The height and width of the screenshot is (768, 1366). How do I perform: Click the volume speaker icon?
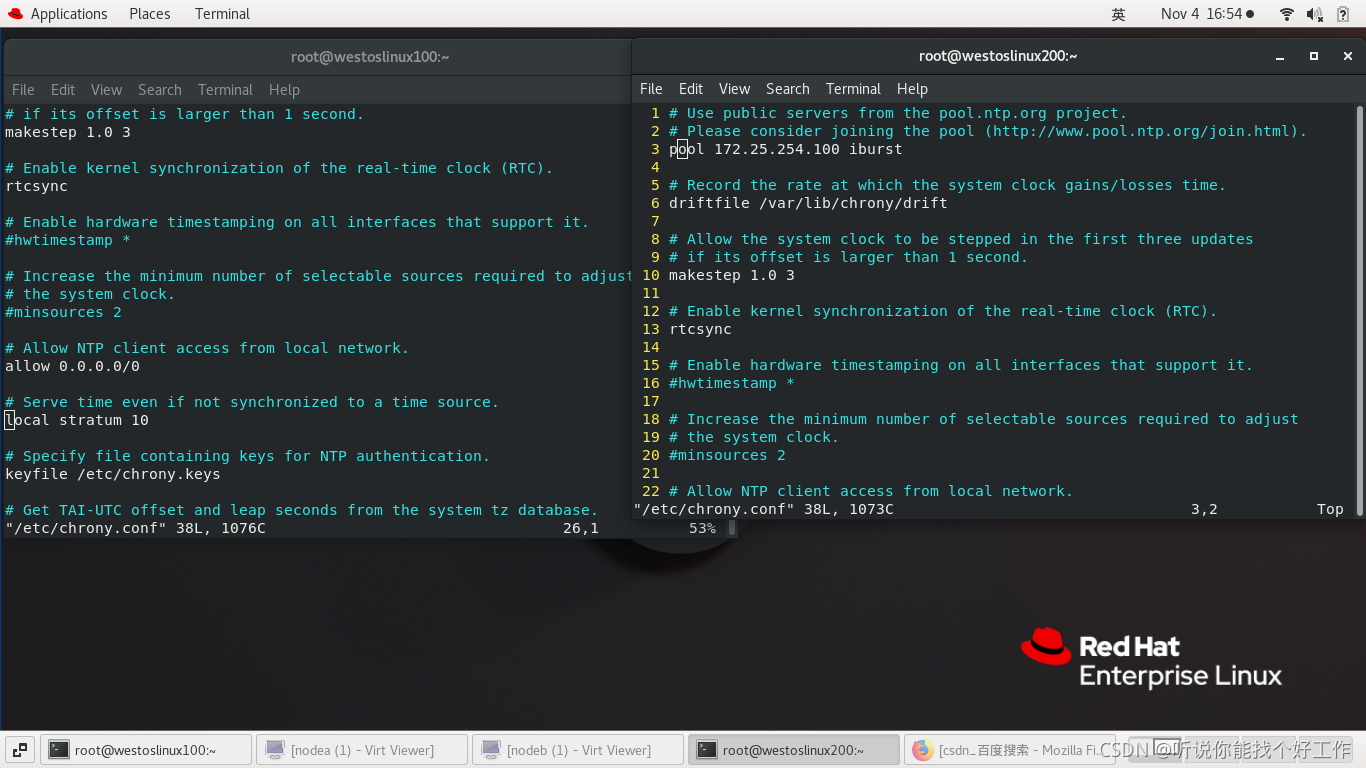point(1315,14)
